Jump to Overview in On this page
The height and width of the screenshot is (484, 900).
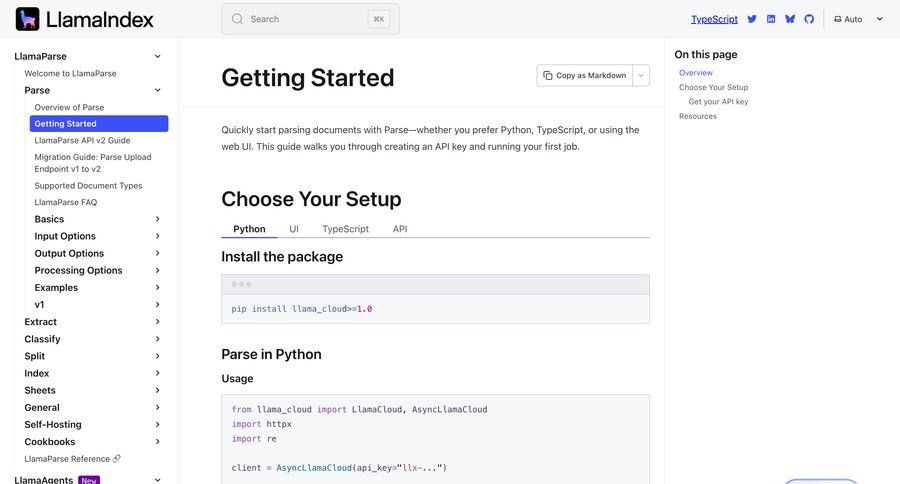click(696, 73)
